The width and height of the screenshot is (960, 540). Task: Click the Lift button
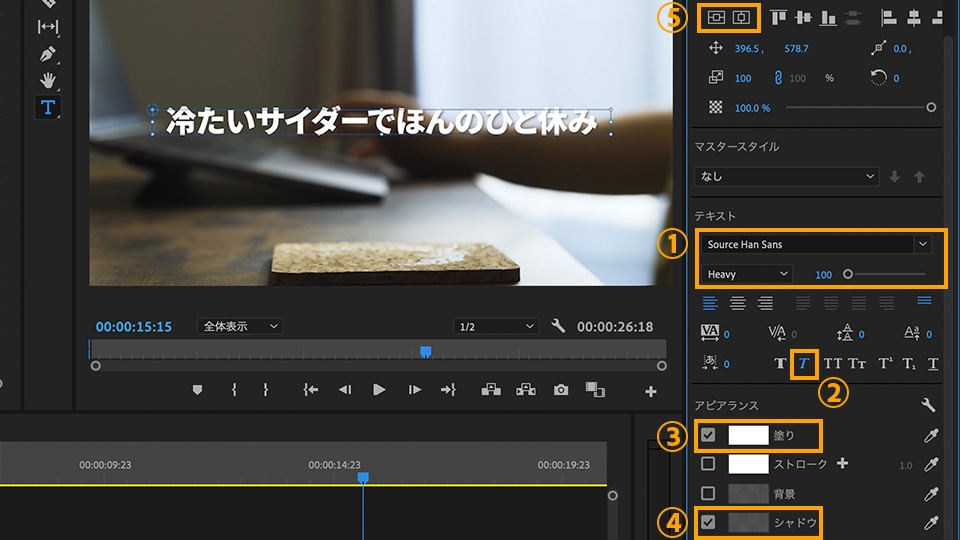pyautogui.click(x=491, y=389)
